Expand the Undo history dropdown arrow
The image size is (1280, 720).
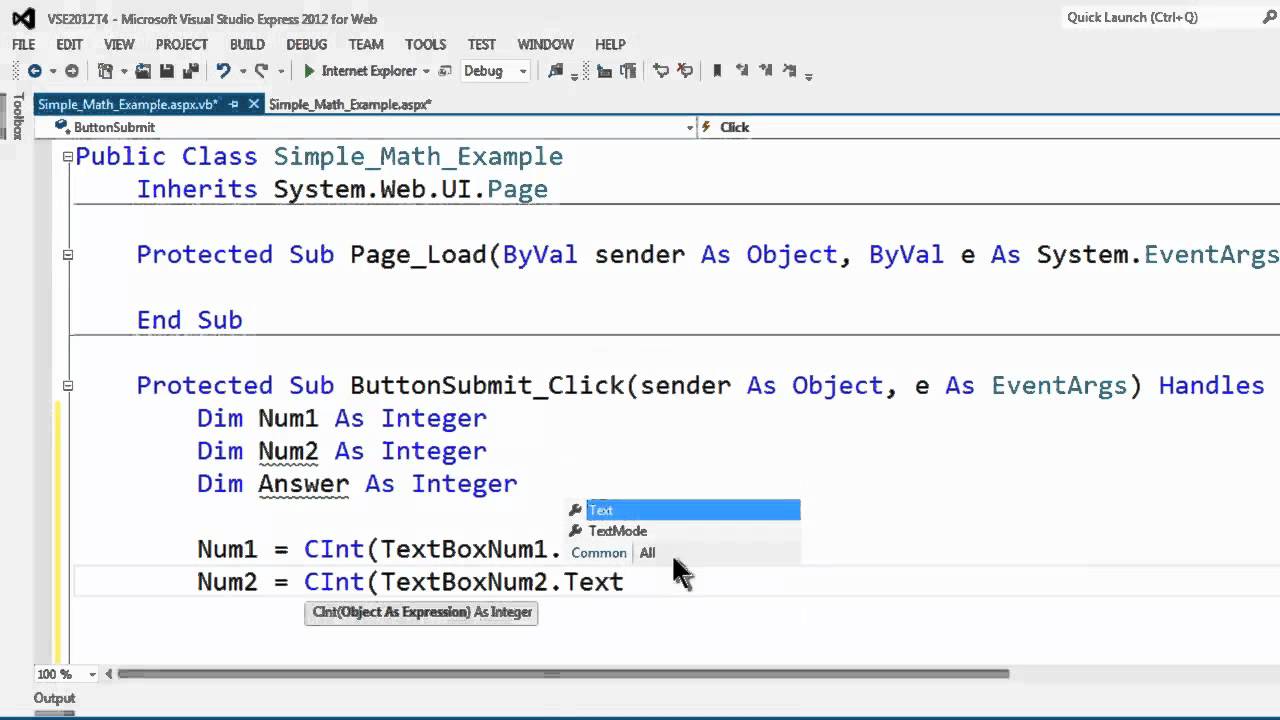[242, 71]
